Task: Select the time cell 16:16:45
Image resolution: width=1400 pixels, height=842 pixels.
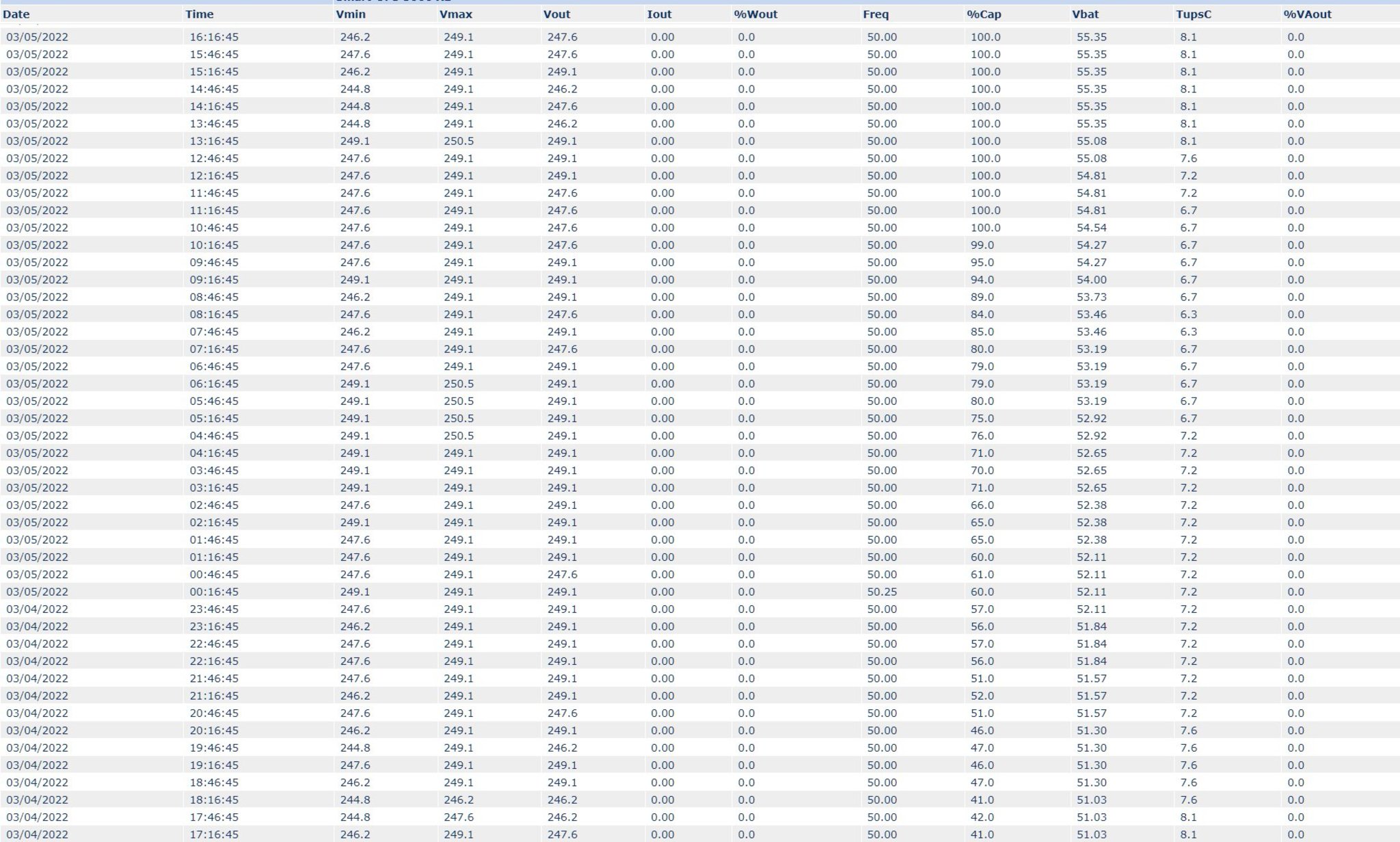Action: point(215,37)
